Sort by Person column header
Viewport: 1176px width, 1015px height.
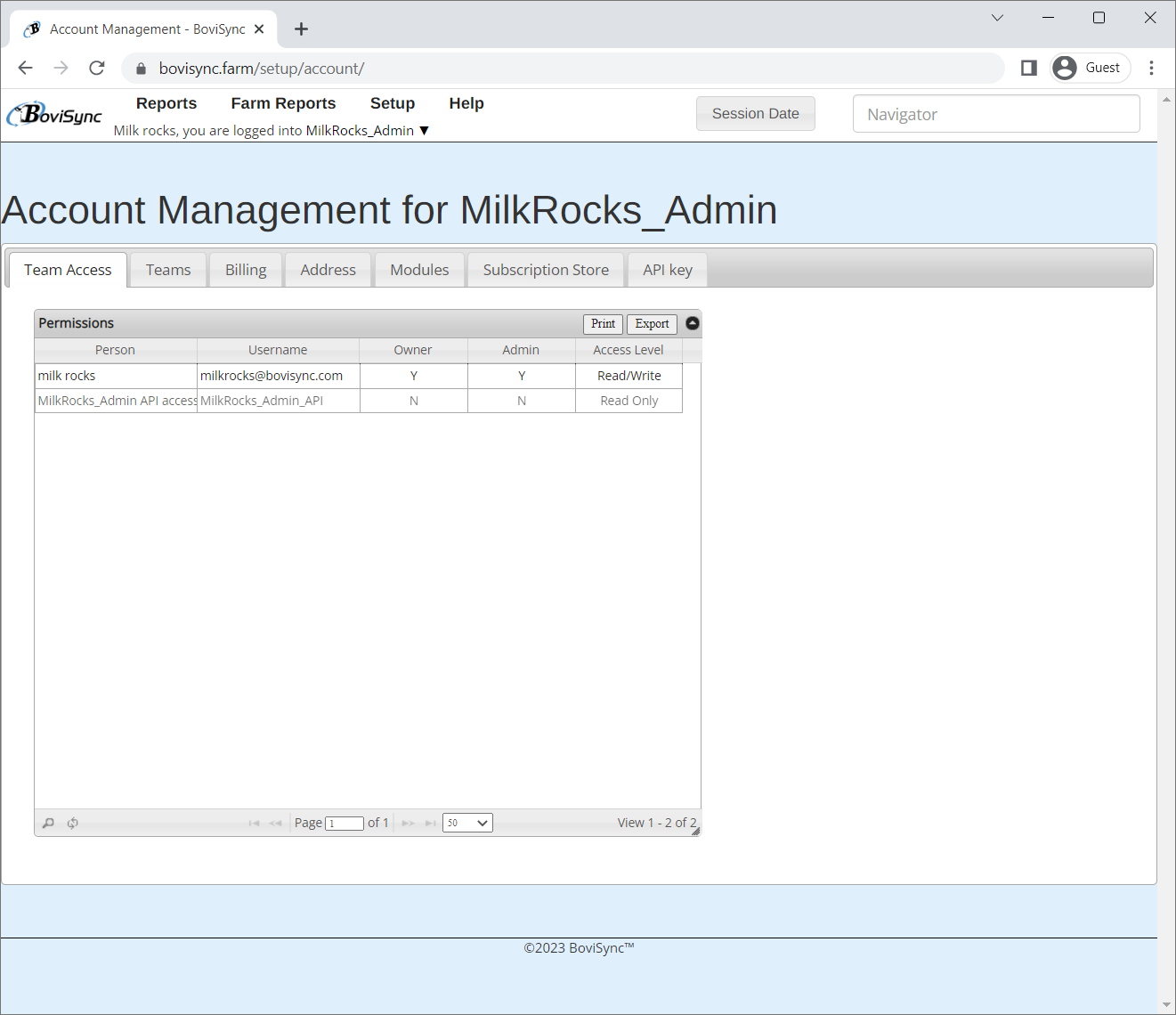coord(116,350)
